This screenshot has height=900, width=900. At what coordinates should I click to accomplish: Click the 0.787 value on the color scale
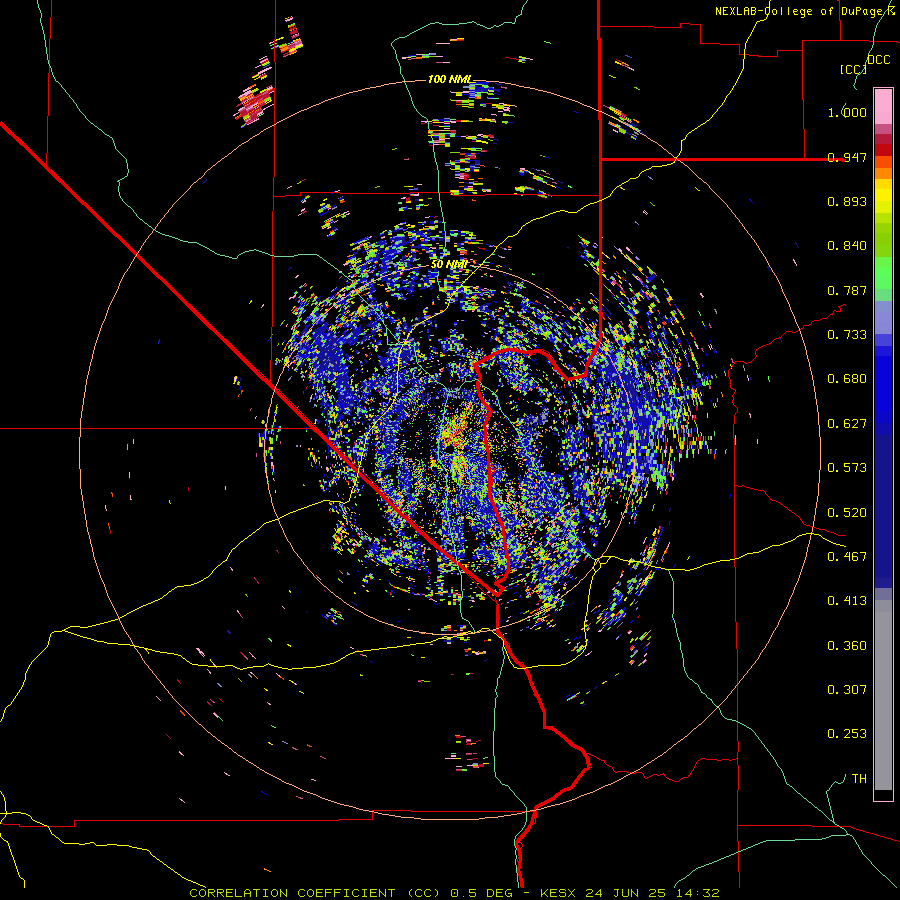(x=847, y=290)
